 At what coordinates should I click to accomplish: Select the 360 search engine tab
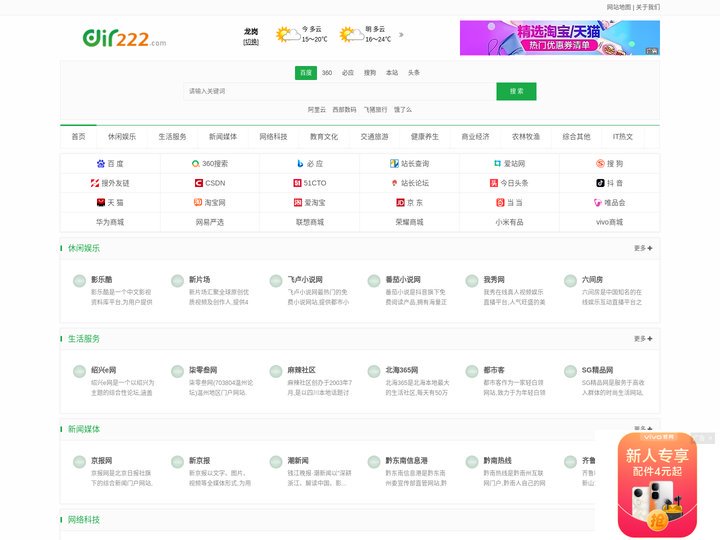[327, 73]
